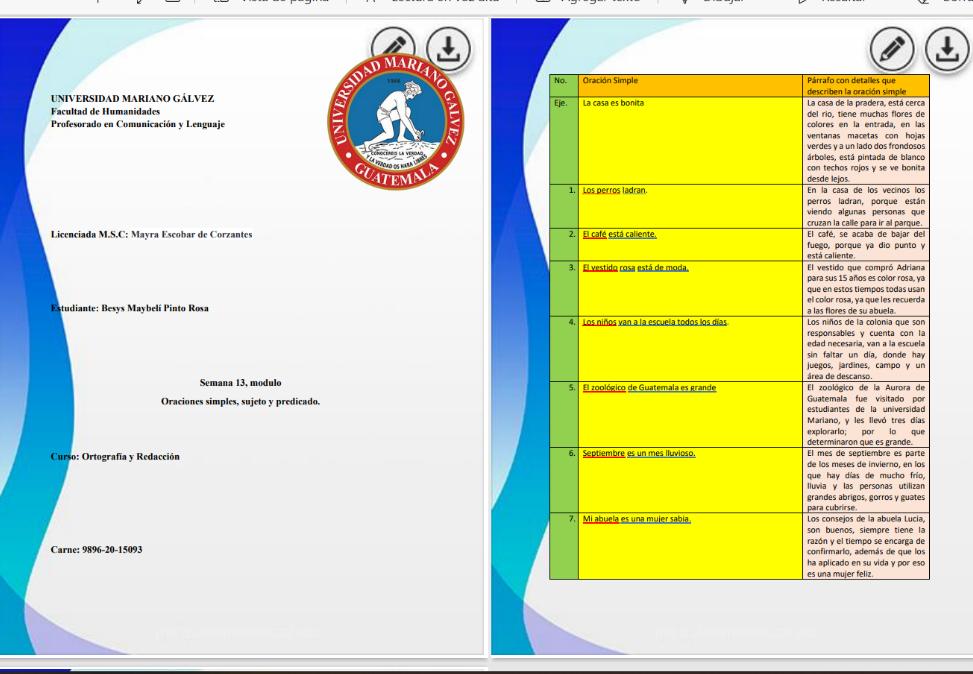Click the paragraph starting 'El vestido que compró Adriana'

click(x=866, y=289)
